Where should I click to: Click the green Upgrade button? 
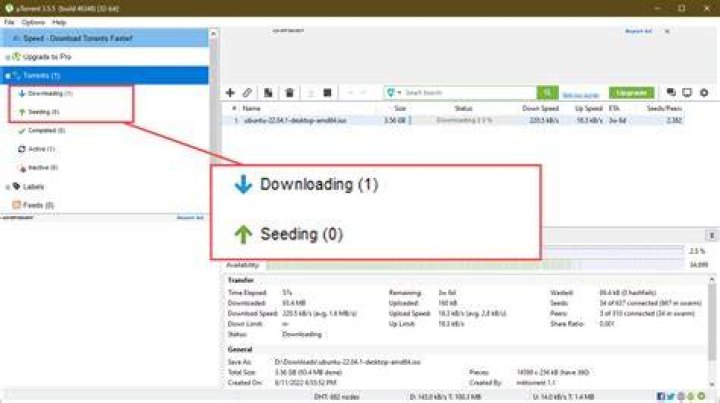631,93
